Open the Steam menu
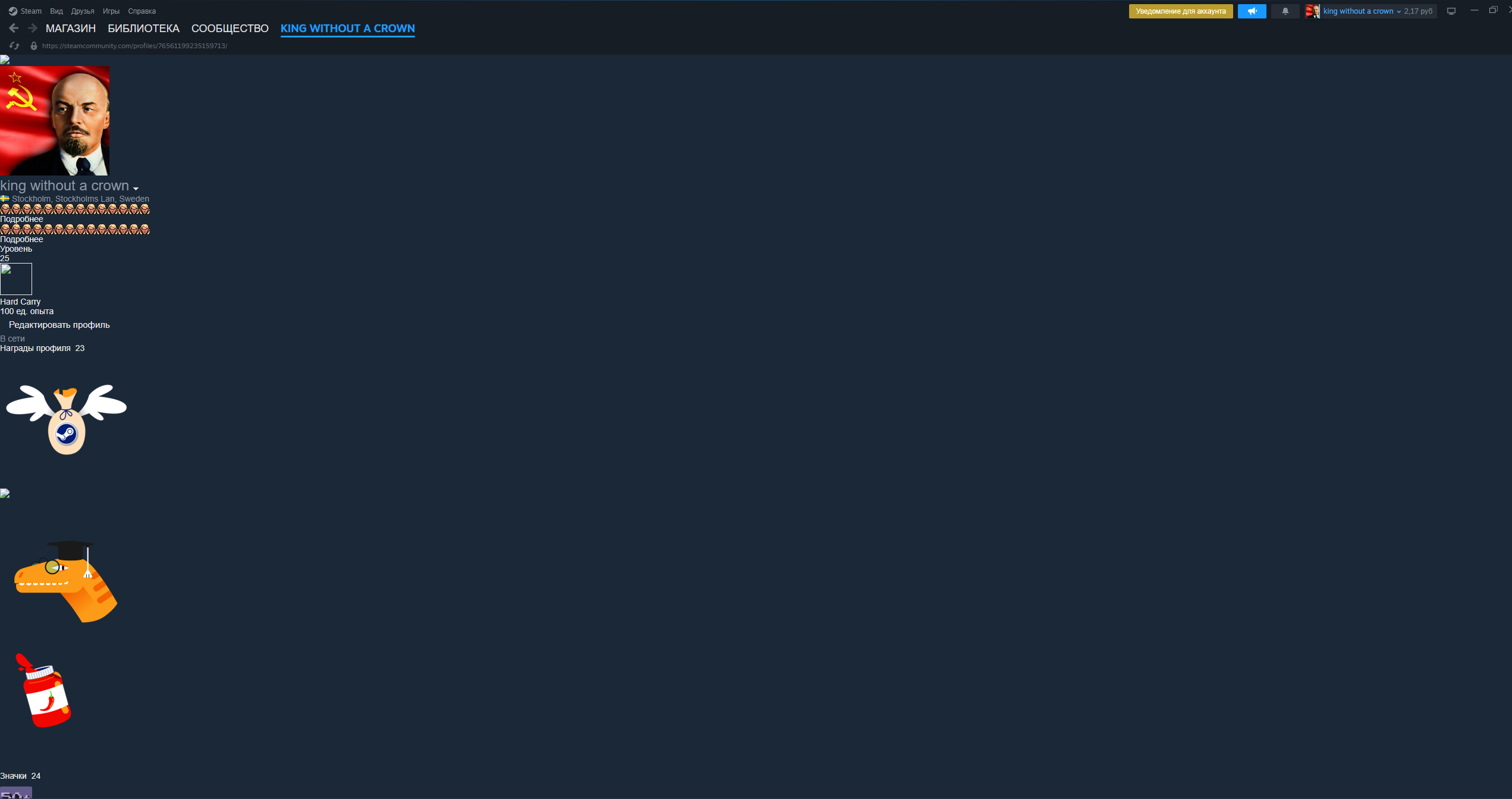 25,11
